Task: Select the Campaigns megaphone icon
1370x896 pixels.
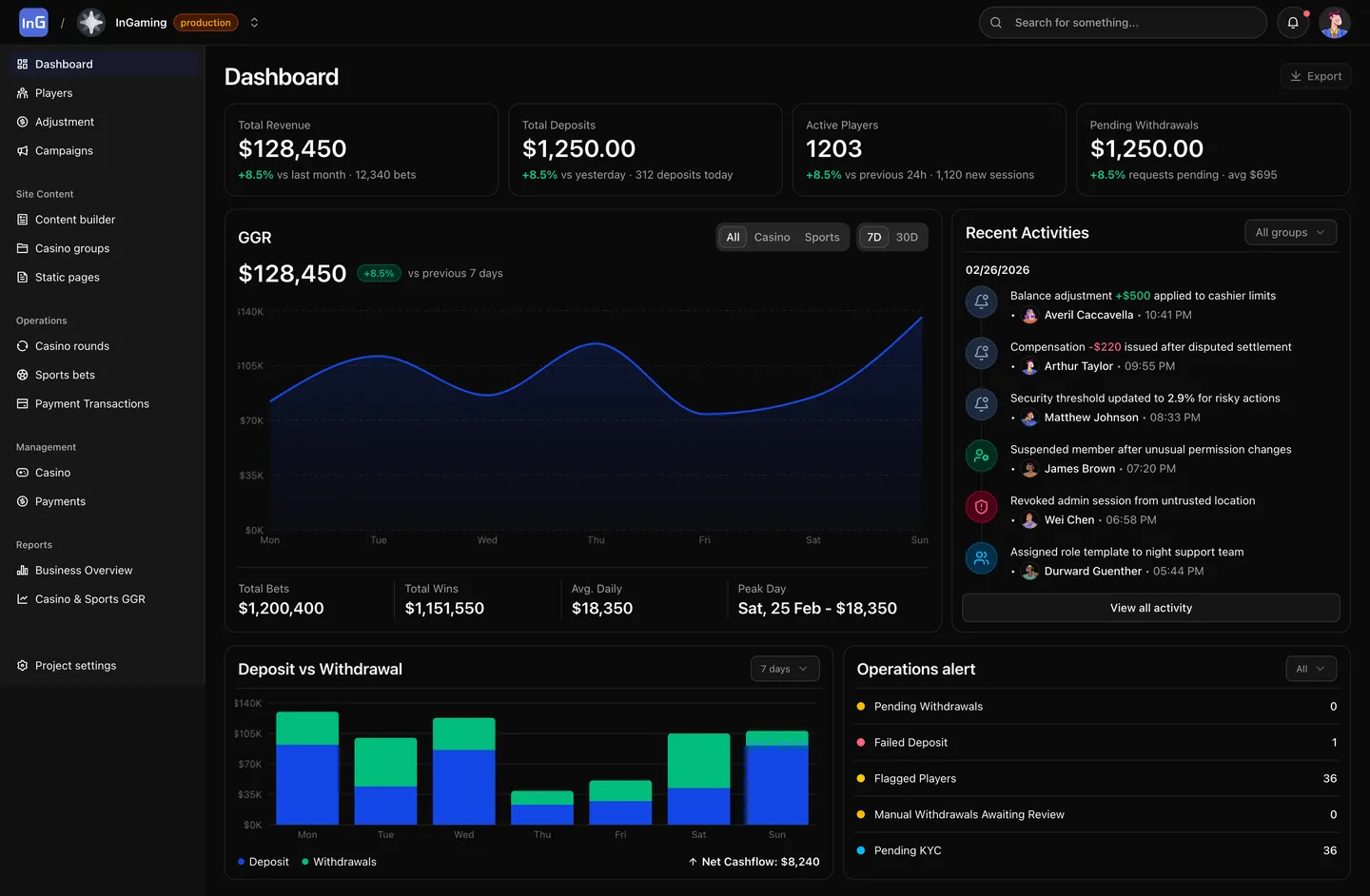Action: click(22, 150)
